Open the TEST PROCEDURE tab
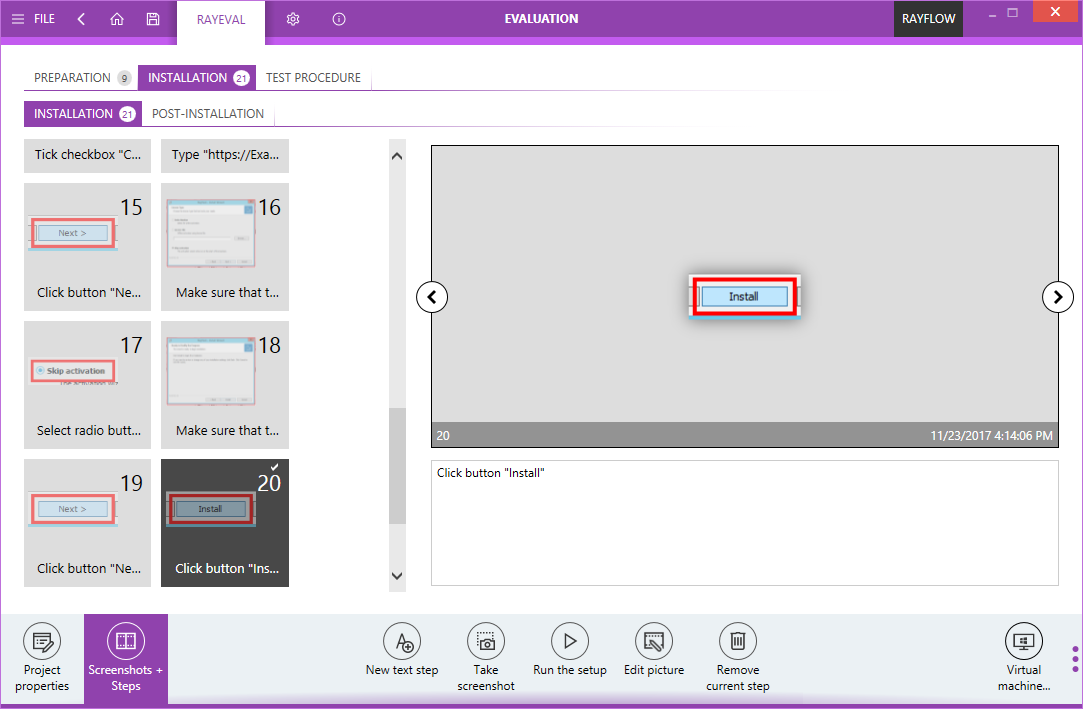 (x=314, y=77)
